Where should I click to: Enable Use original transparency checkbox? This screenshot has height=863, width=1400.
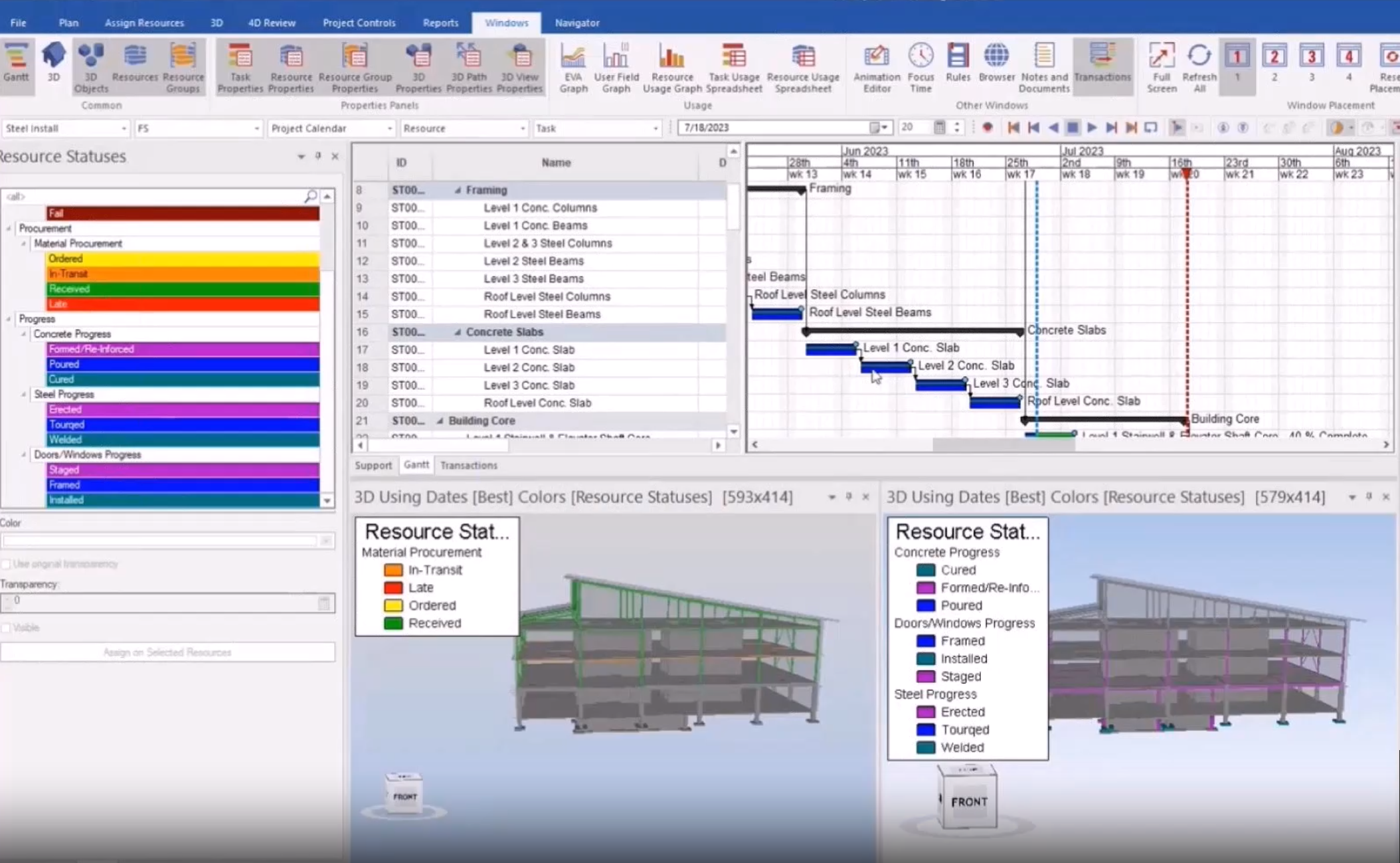(7, 564)
